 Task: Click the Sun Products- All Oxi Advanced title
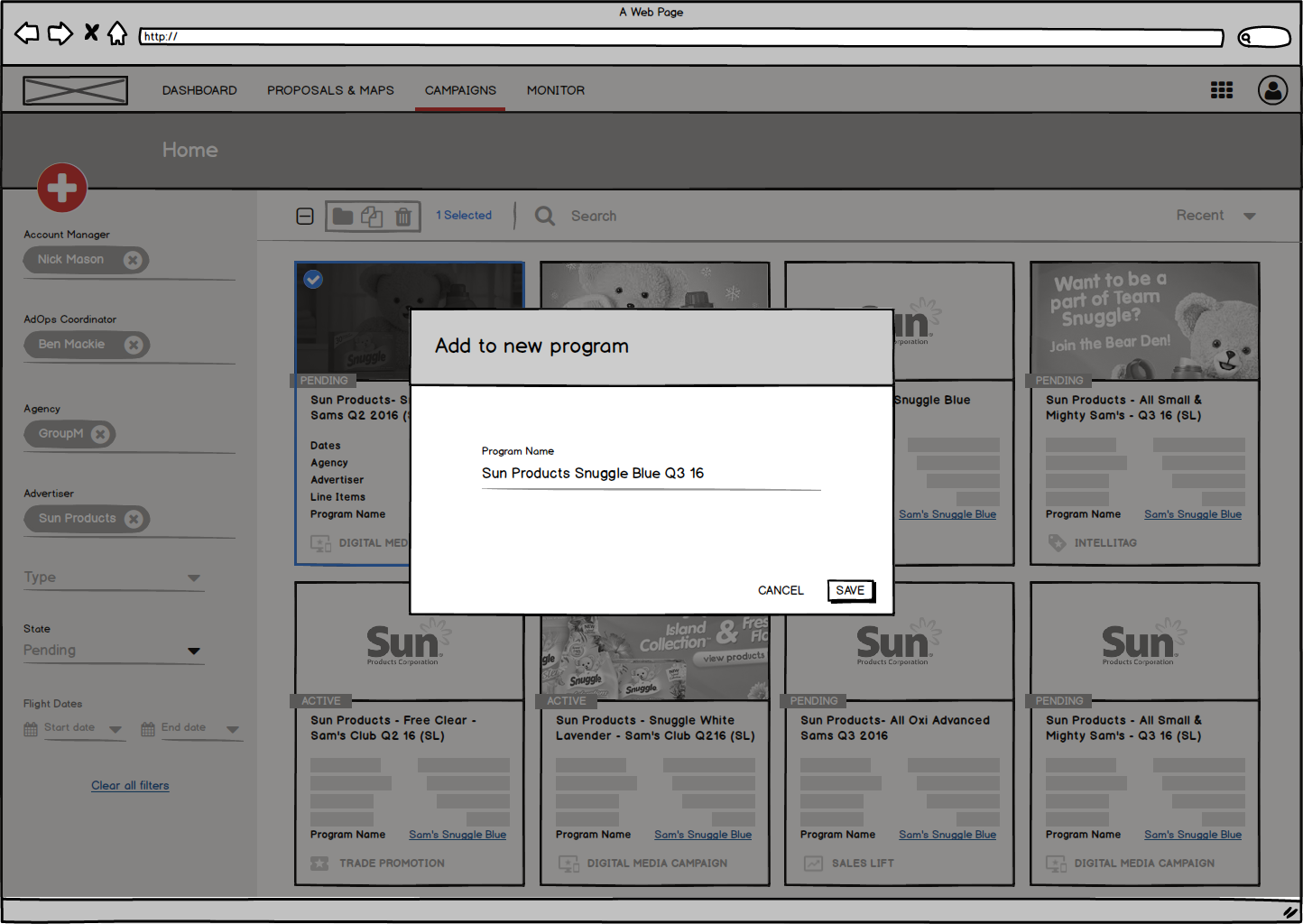coord(895,728)
